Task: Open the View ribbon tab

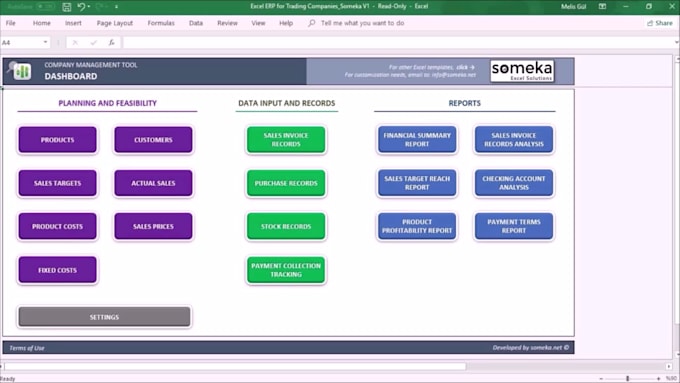Action: pyautogui.click(x=258, y=23)
